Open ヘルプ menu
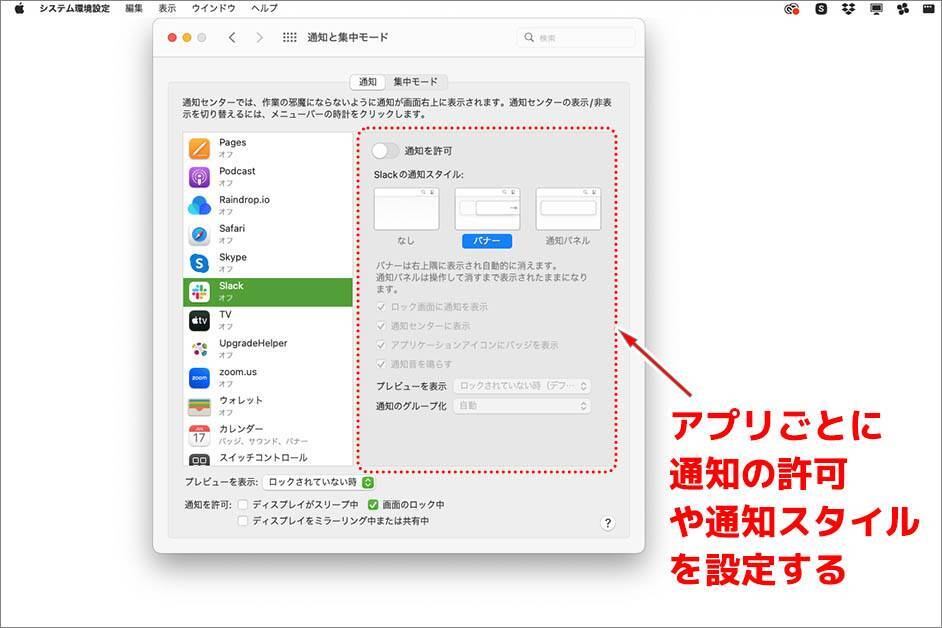This screenshot has height=628, width=942. (x=264, y=8)
